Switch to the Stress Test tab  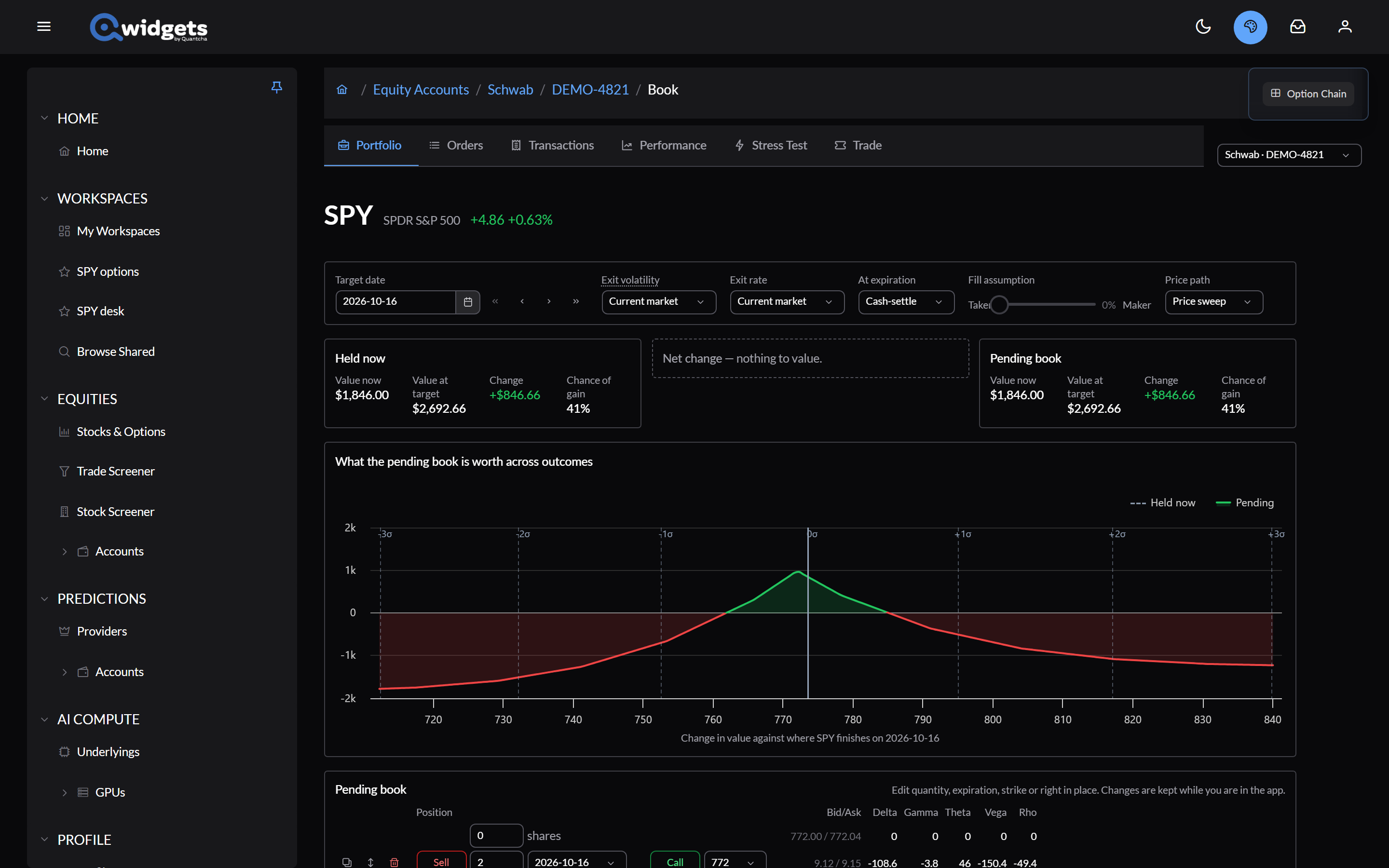point(771,145)
